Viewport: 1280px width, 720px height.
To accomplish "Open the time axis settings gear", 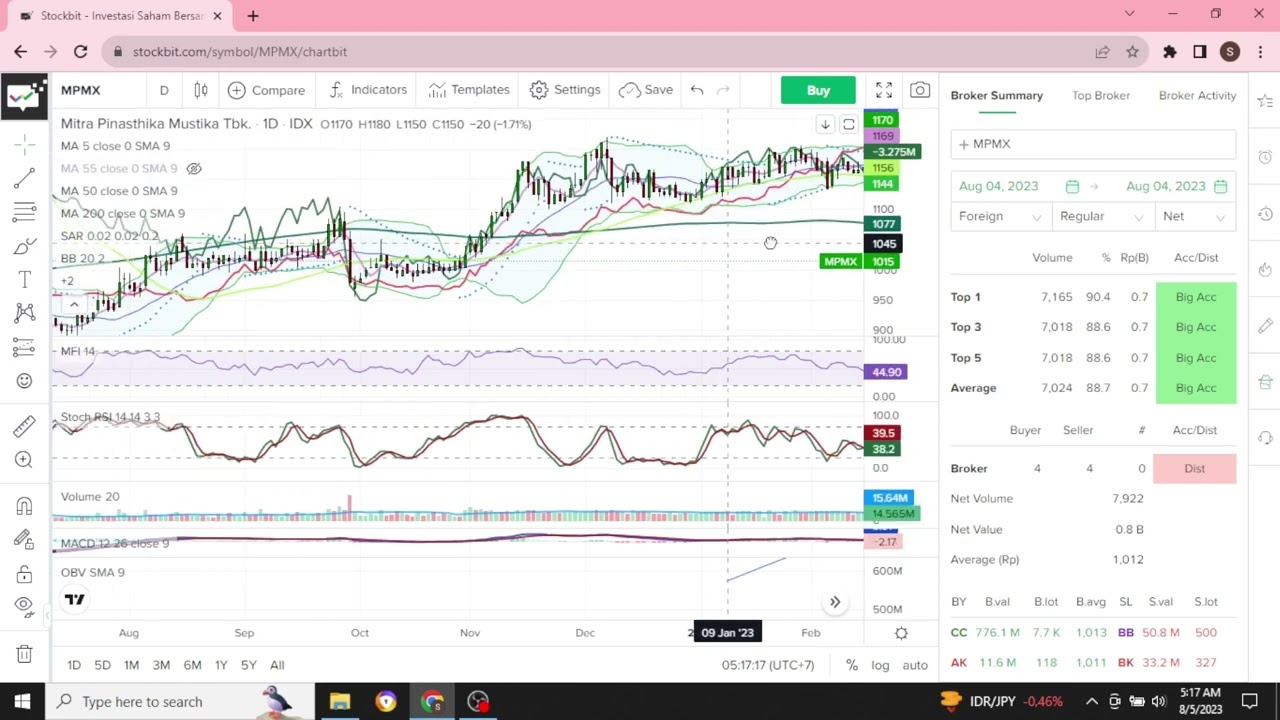I will tap(901, 632).
